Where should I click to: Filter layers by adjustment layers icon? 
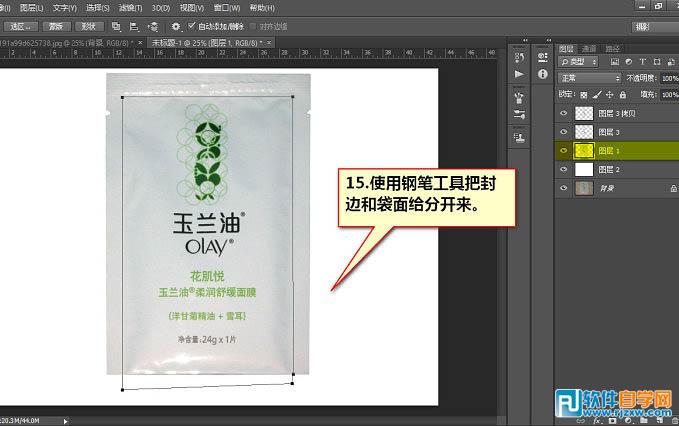click(629, 62)
